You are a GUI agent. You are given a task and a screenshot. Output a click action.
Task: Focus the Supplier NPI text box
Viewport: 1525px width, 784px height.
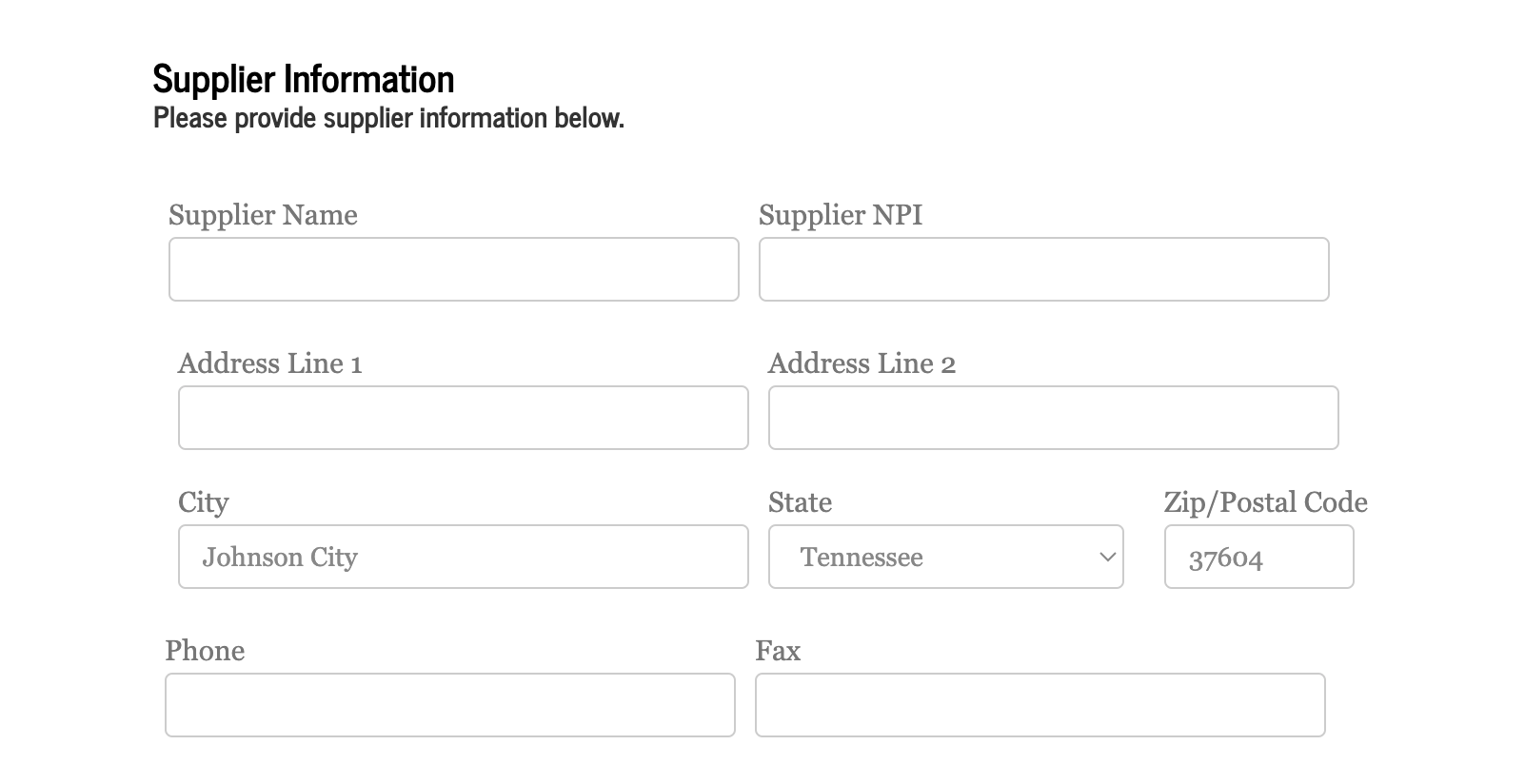[x=1043, y=269]
